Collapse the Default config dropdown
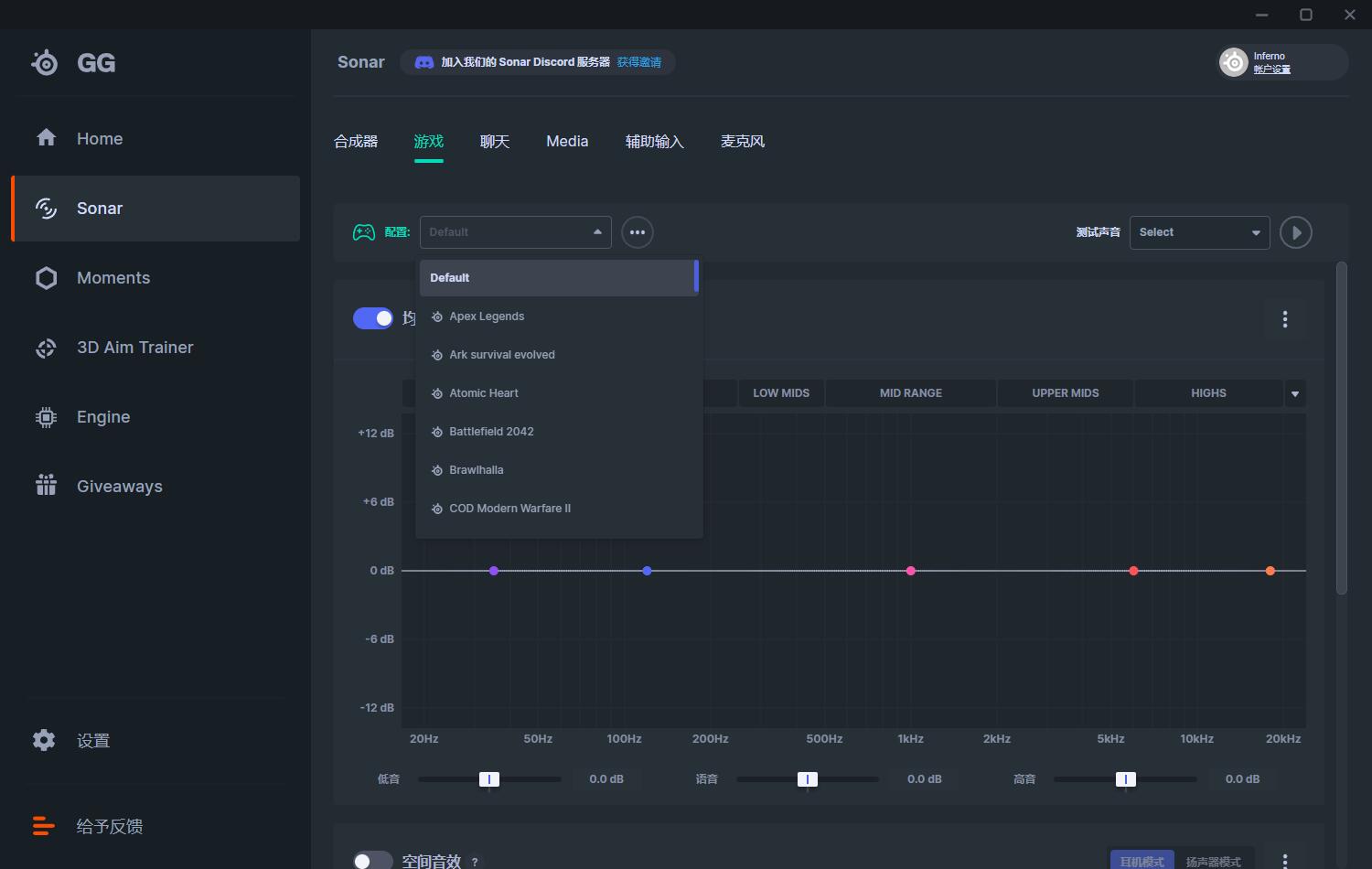 point(515,232)
